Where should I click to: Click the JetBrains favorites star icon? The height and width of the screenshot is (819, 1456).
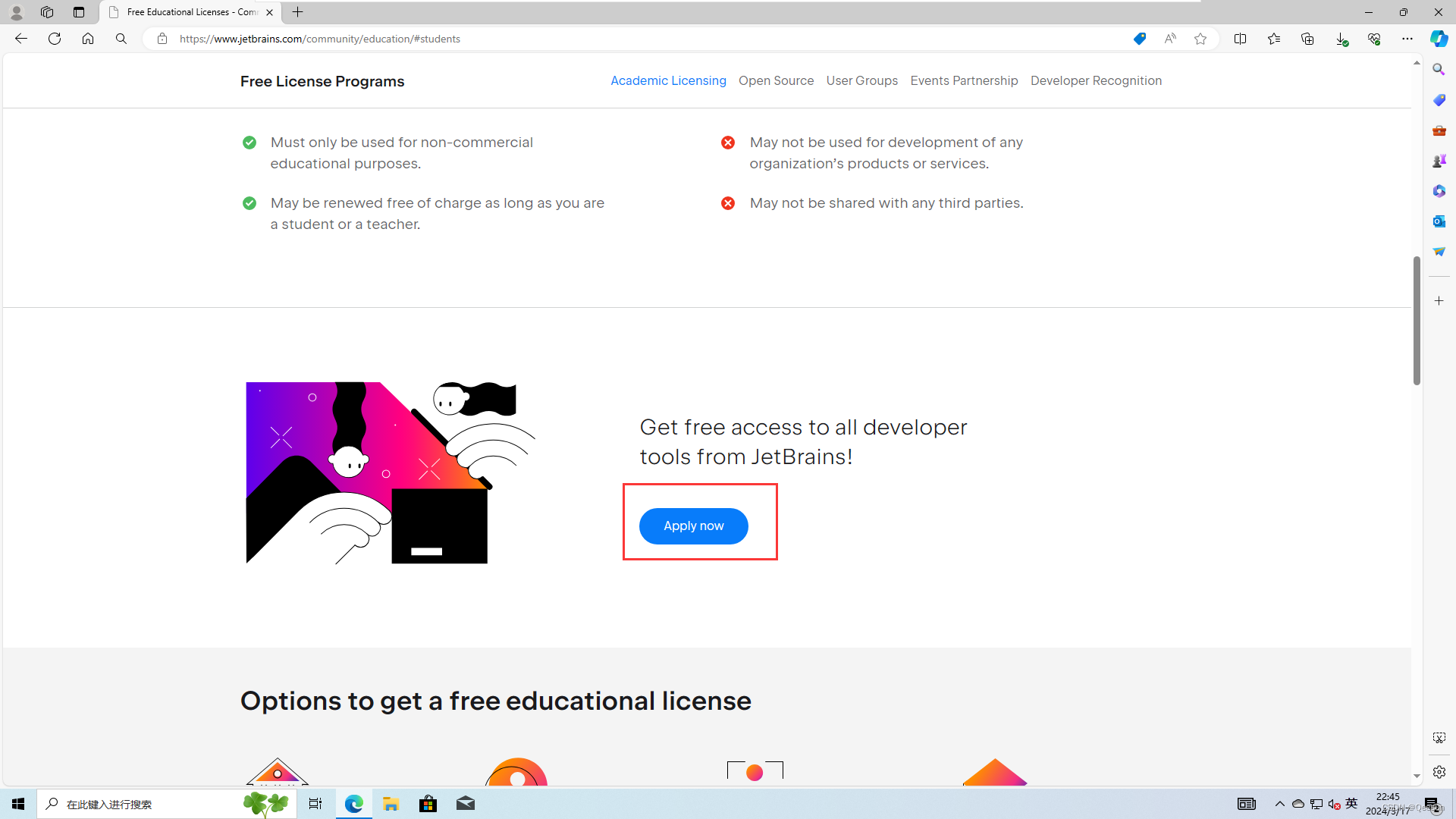tap(1201, 38)
